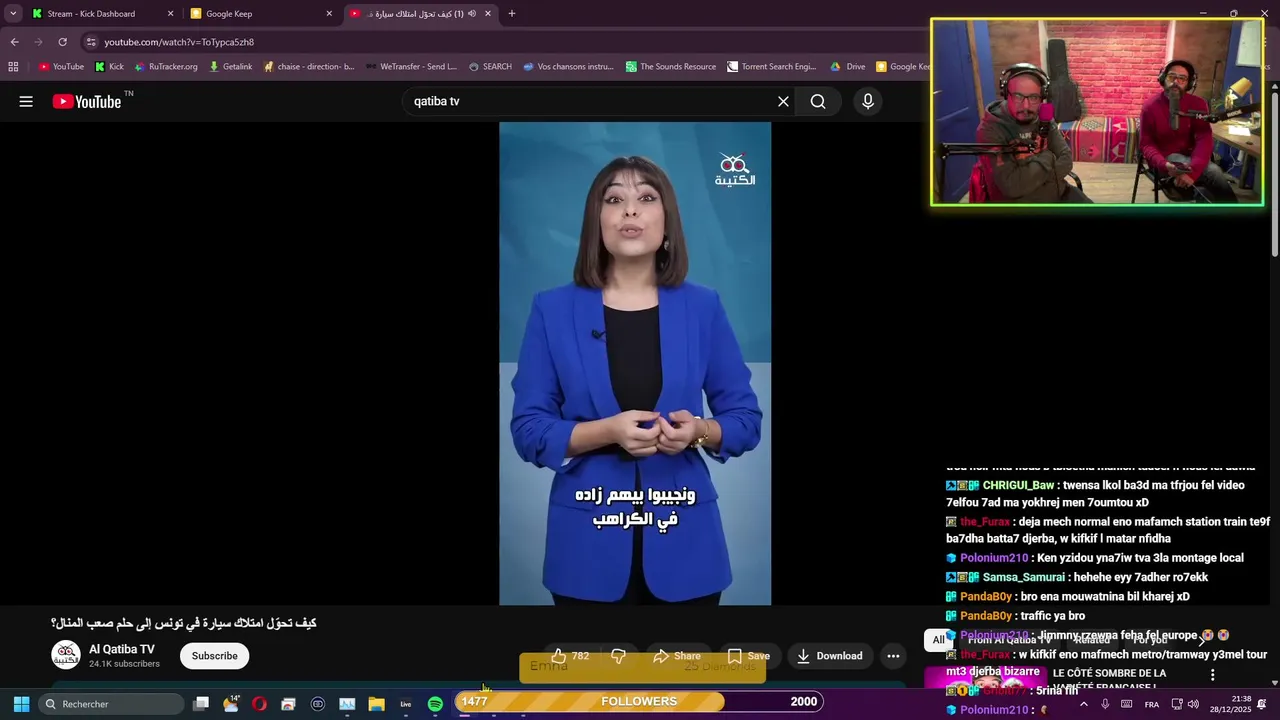Open a new browser tab

click(512, 14)
